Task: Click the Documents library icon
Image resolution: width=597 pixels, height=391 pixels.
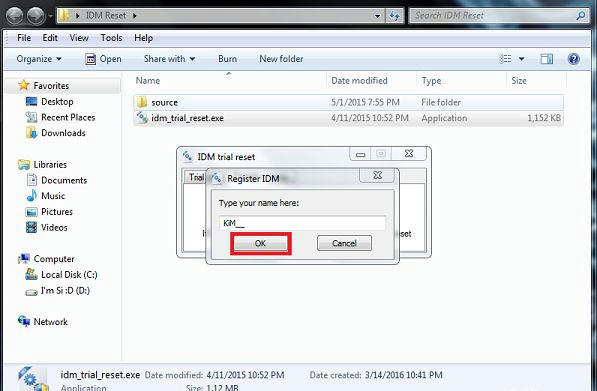Action: [x=32, y=180]
